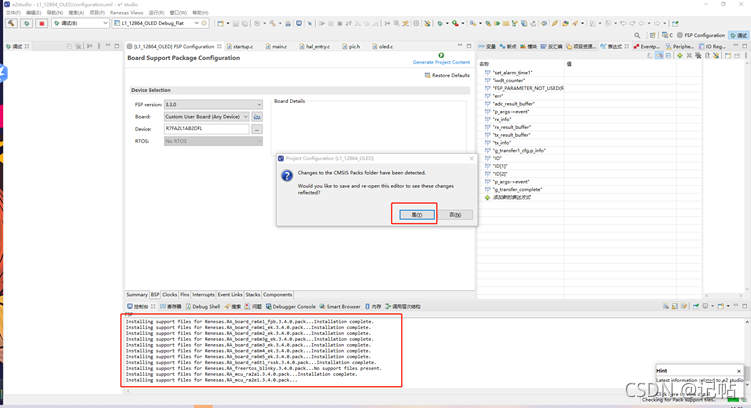Click the gear beside launch configuration
This screenshot has width=751, height=408.
click(205, 23)
